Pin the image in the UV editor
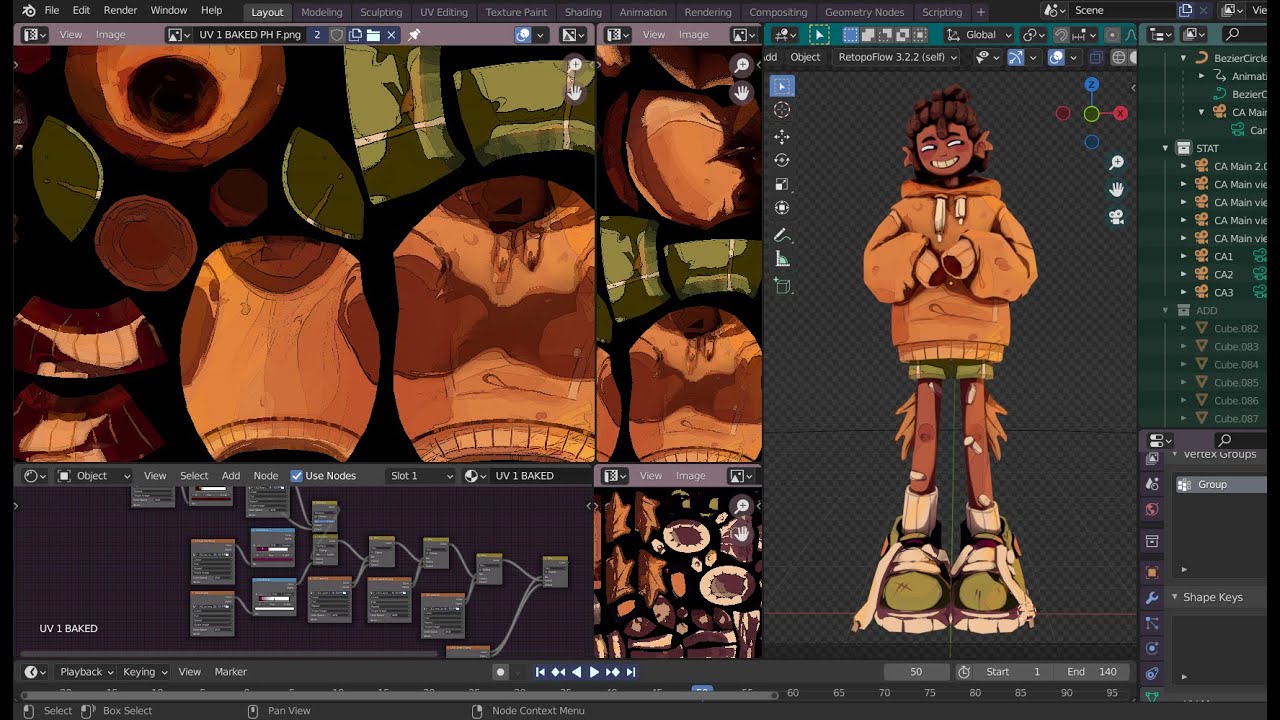This screenshot has height=720, width=1280. [x=414, y=34]
